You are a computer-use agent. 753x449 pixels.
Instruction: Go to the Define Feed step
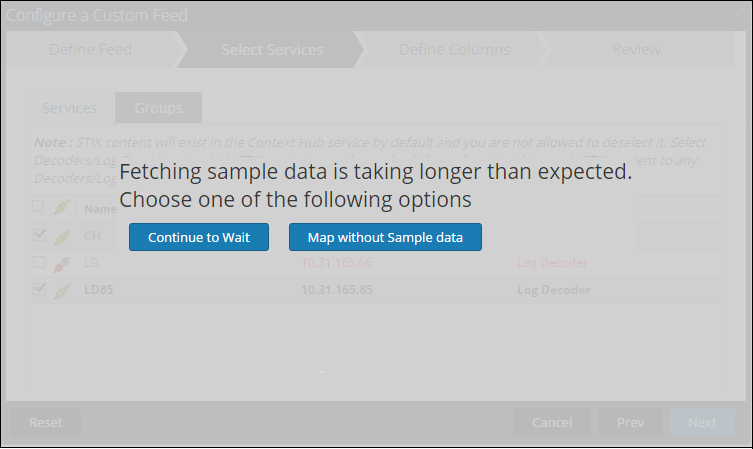coord(90,50)
